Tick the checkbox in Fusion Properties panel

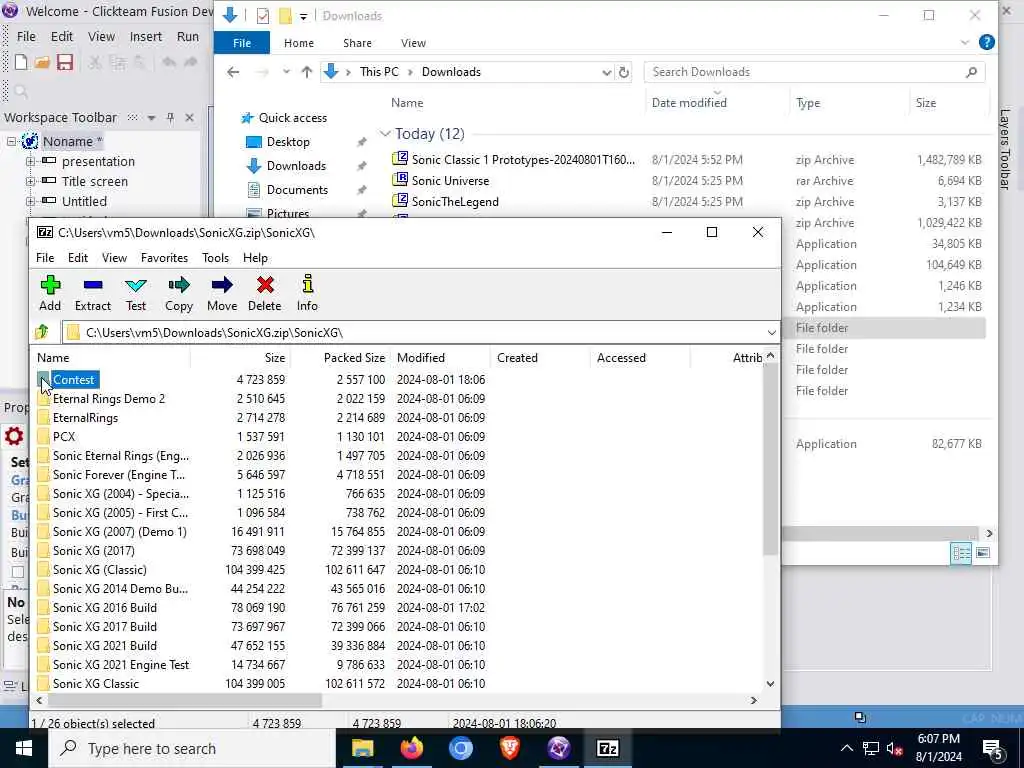(x=18, y=572)
